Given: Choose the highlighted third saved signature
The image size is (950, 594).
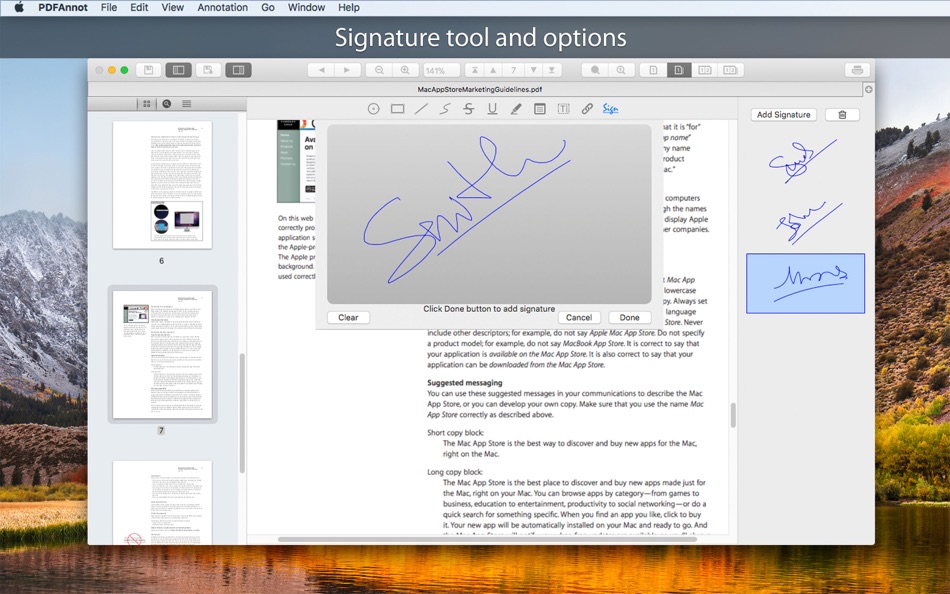Looking at the screenshot, I should pyautogui.click(x=805, y=283).
